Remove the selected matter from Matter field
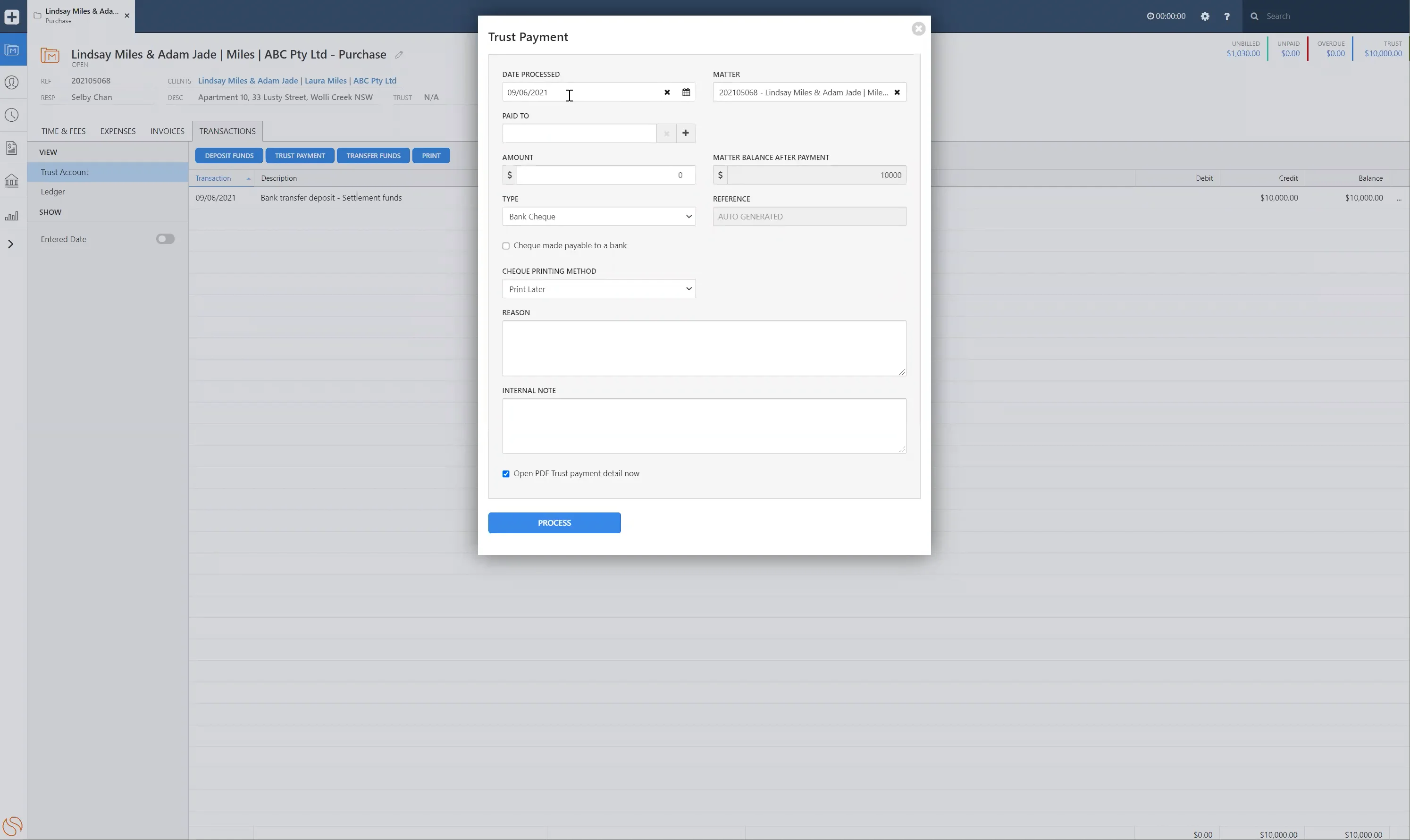Image resolution: width=1410 pixels, height=840 pixels. (x=897, y=92)
